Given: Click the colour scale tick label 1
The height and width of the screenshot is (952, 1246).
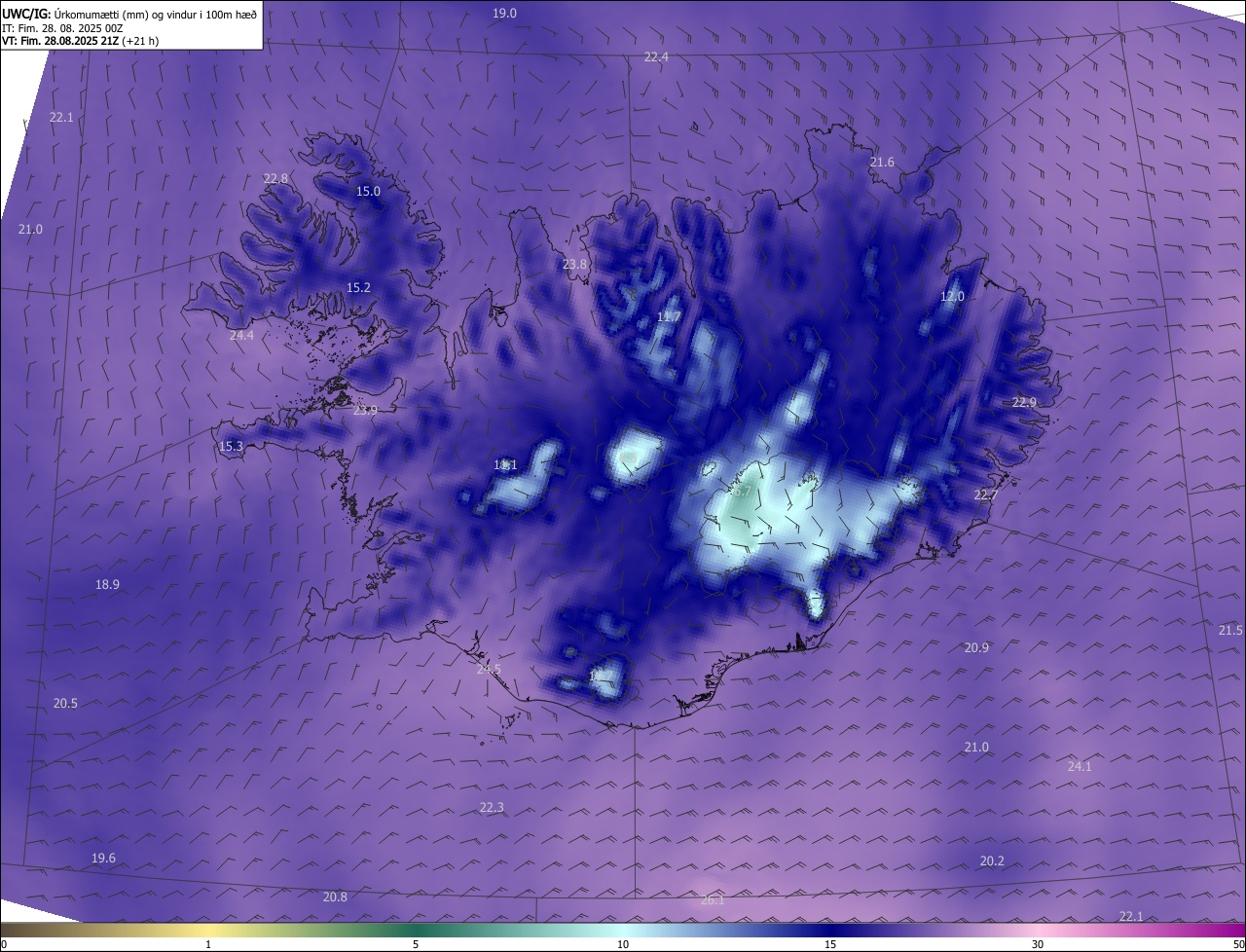Looking at the screenshot, I should [208, 944].
